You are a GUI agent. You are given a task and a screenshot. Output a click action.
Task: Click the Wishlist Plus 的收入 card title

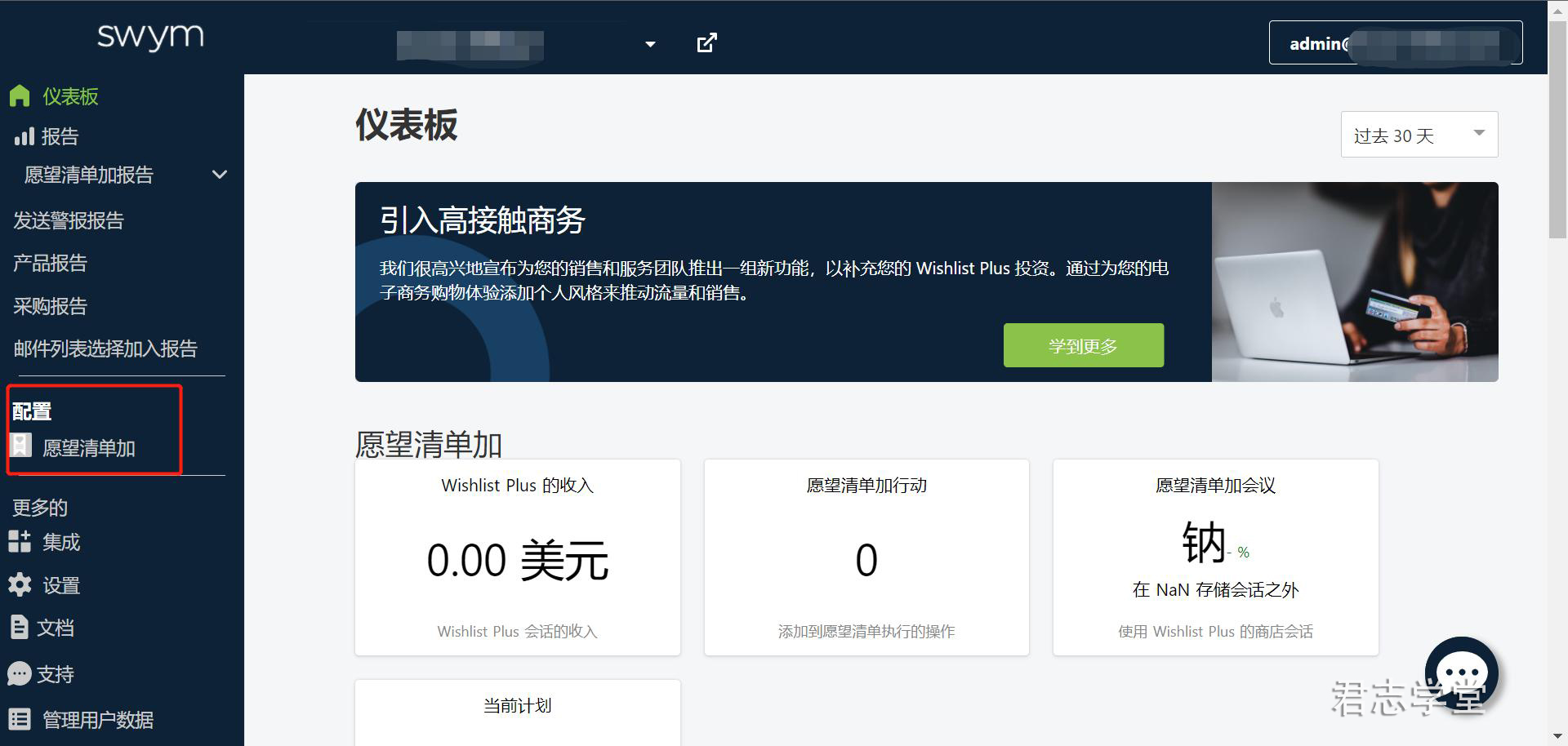pyautogui.click(x=518, y=486)
